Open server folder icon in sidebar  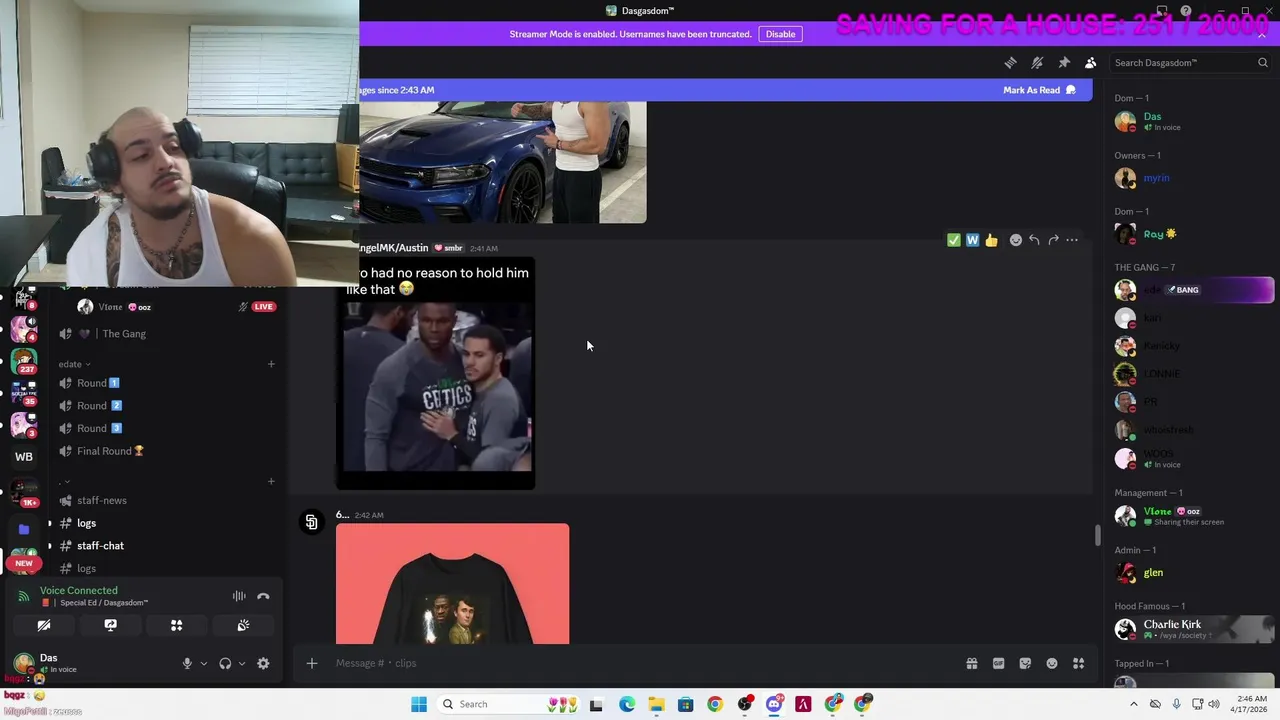[24, 528]
